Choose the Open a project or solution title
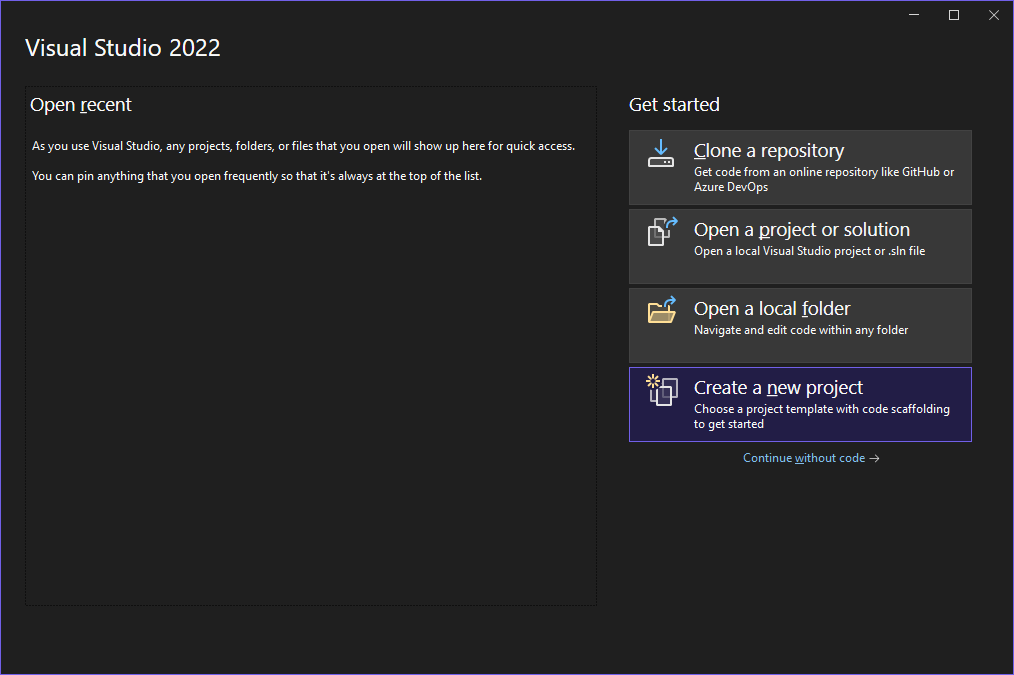1014x675 pixels. tap(802, 230)
